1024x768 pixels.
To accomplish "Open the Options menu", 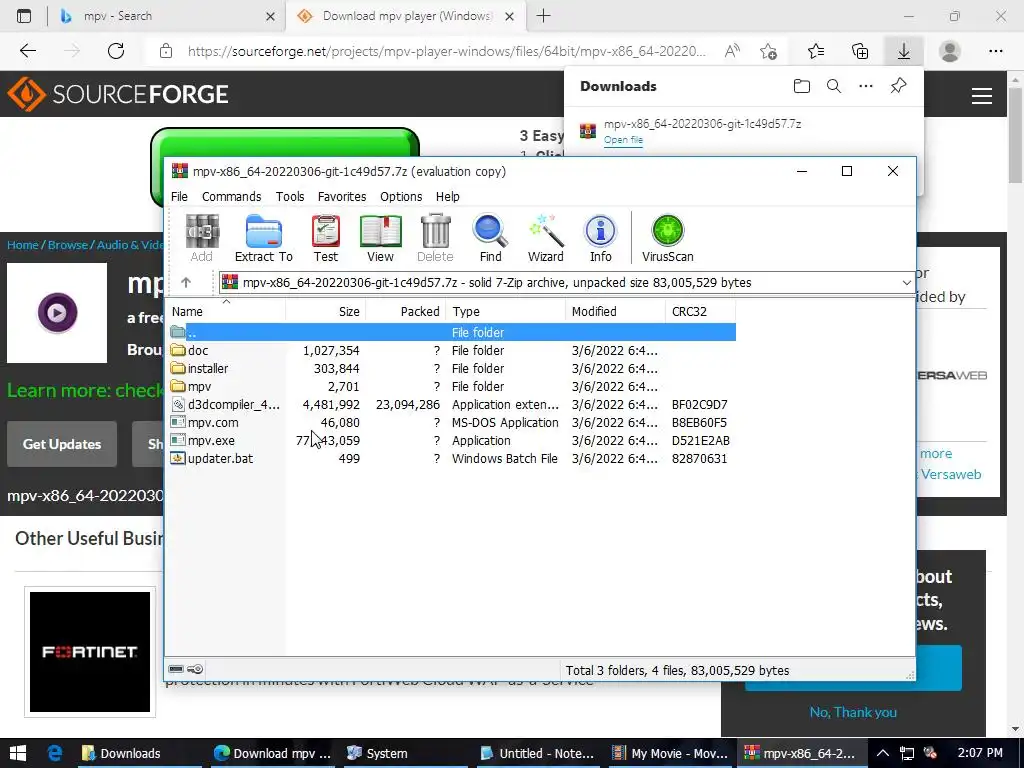I will (x=401, y=197).
